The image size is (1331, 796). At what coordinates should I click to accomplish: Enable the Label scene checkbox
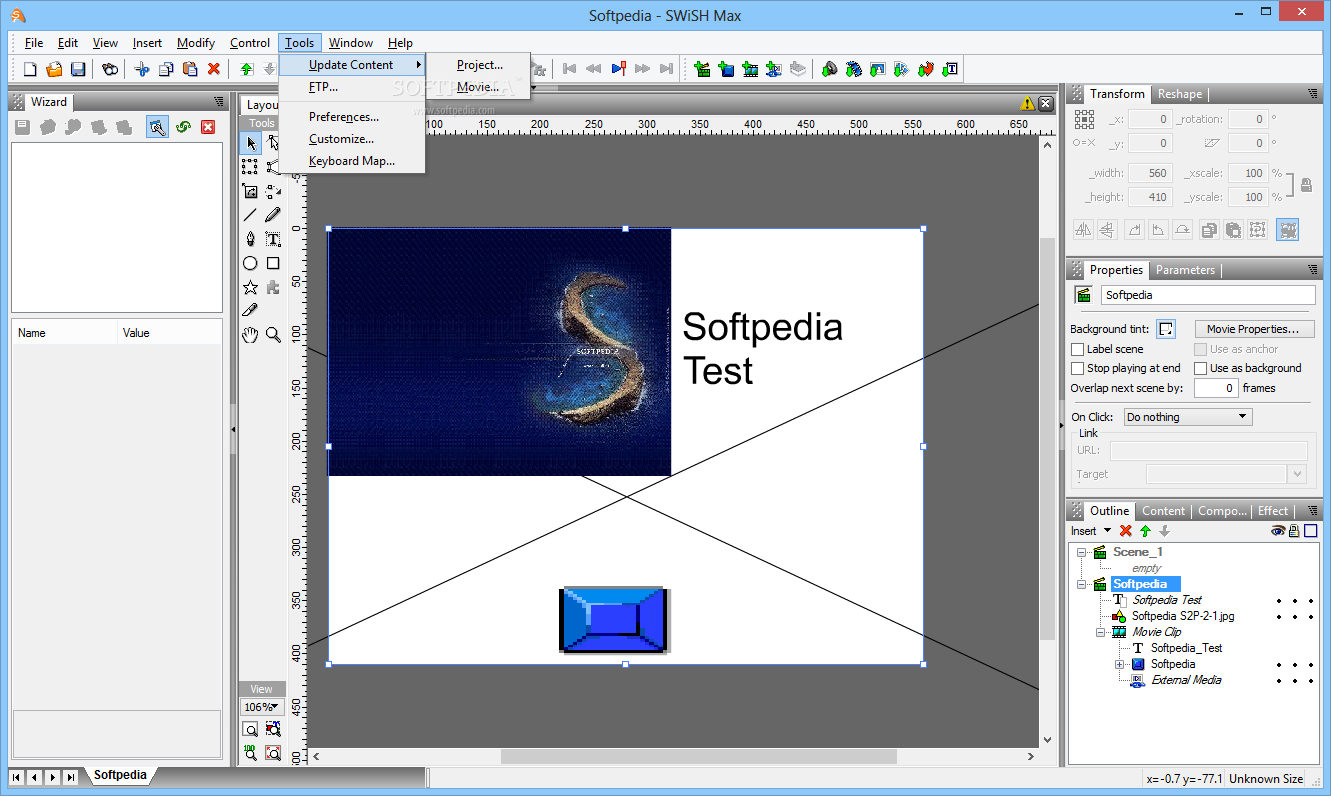(x=1077, y=349)
